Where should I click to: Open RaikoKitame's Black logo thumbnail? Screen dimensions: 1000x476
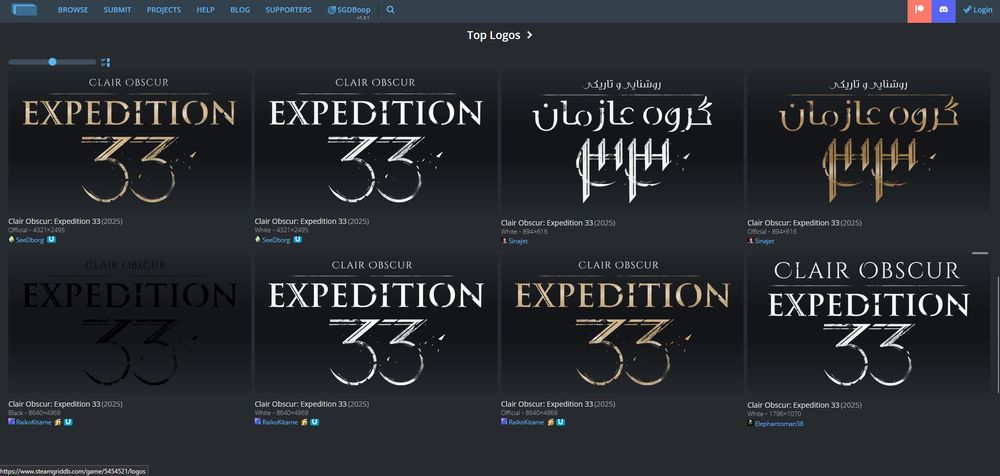click(x=129, y=323)
